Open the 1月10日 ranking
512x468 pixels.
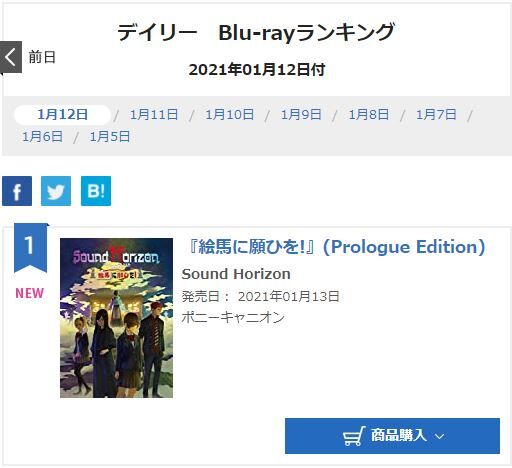pos(229,115)
